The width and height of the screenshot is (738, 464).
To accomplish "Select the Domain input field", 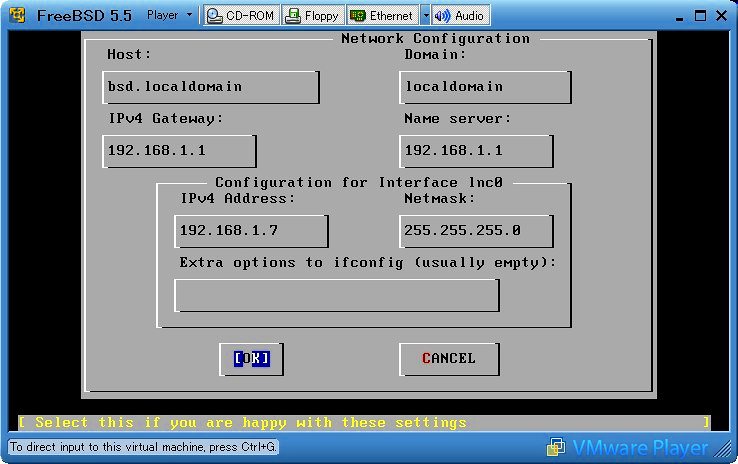I will [485, 87].
